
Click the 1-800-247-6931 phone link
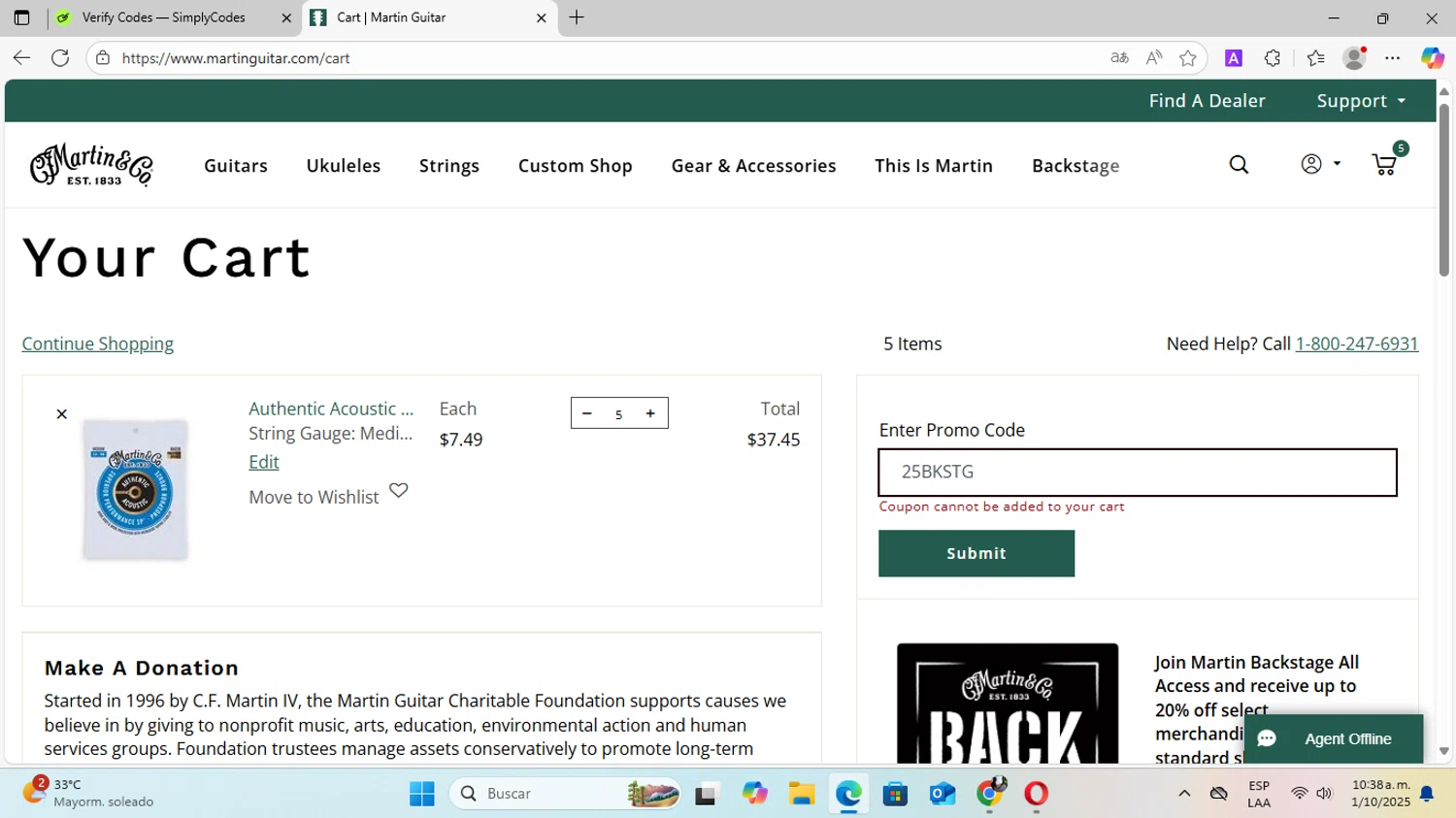tap(1357, 344)
